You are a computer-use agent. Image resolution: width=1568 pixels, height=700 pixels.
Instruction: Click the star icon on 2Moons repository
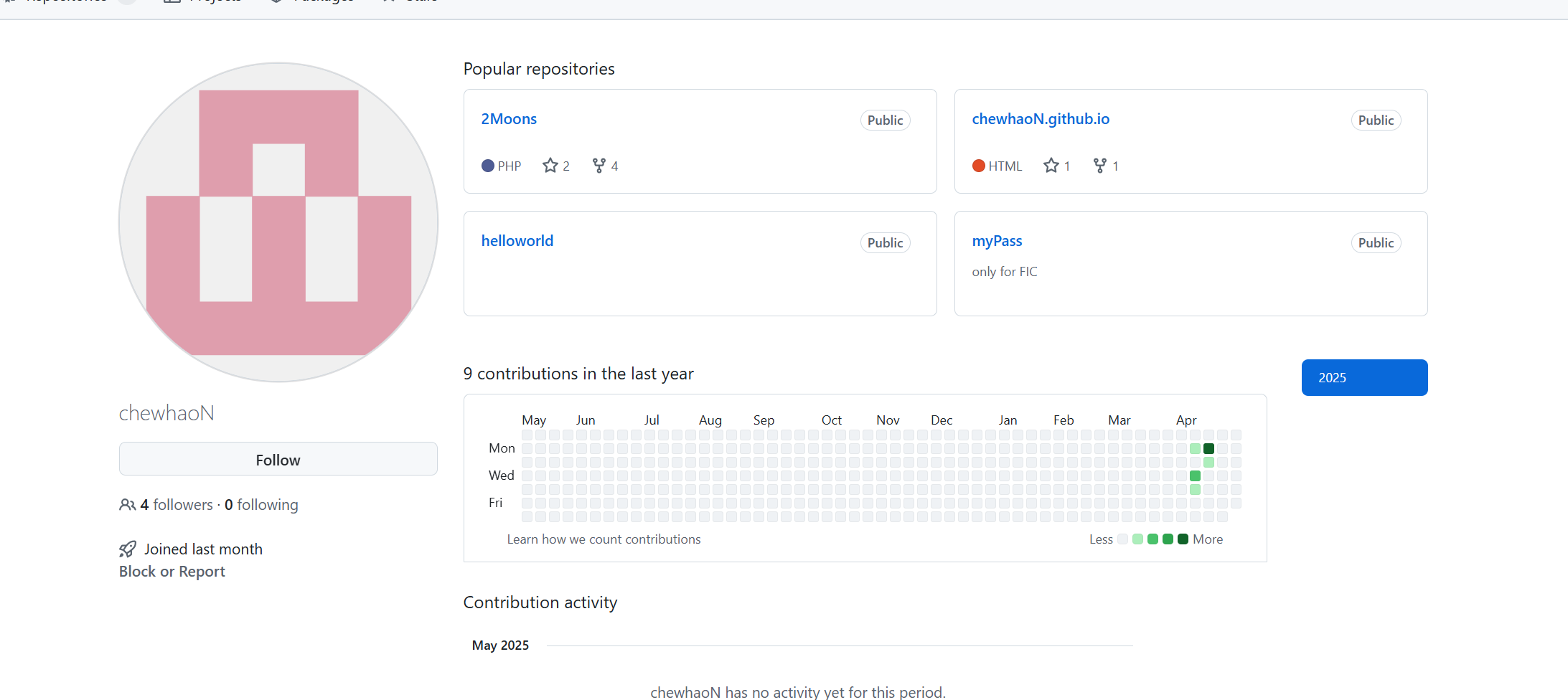coord(550,166)
